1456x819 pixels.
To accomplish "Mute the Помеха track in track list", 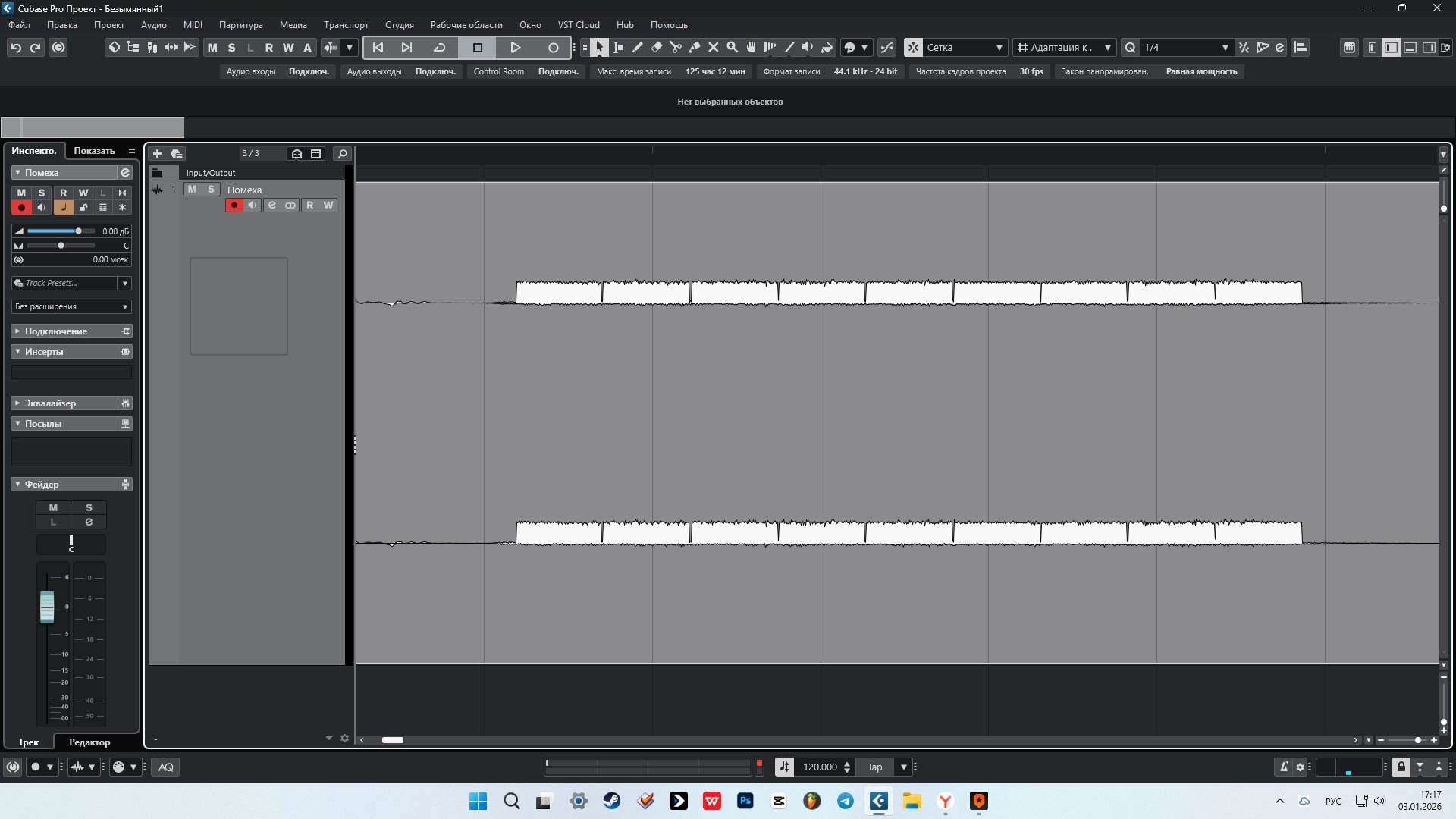I will (192, 190).
